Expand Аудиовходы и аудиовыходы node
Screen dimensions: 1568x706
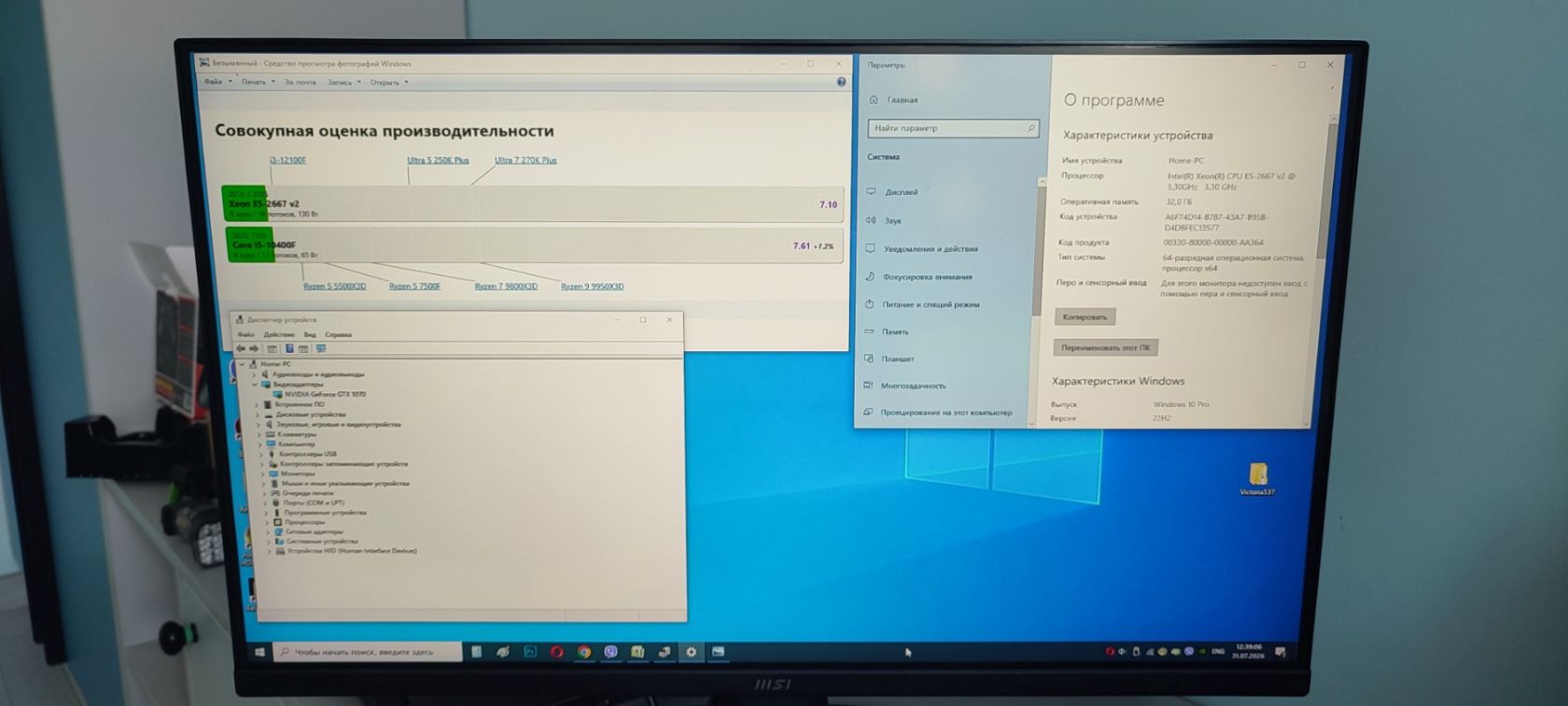pyautogui.click(x=254, y=374)
